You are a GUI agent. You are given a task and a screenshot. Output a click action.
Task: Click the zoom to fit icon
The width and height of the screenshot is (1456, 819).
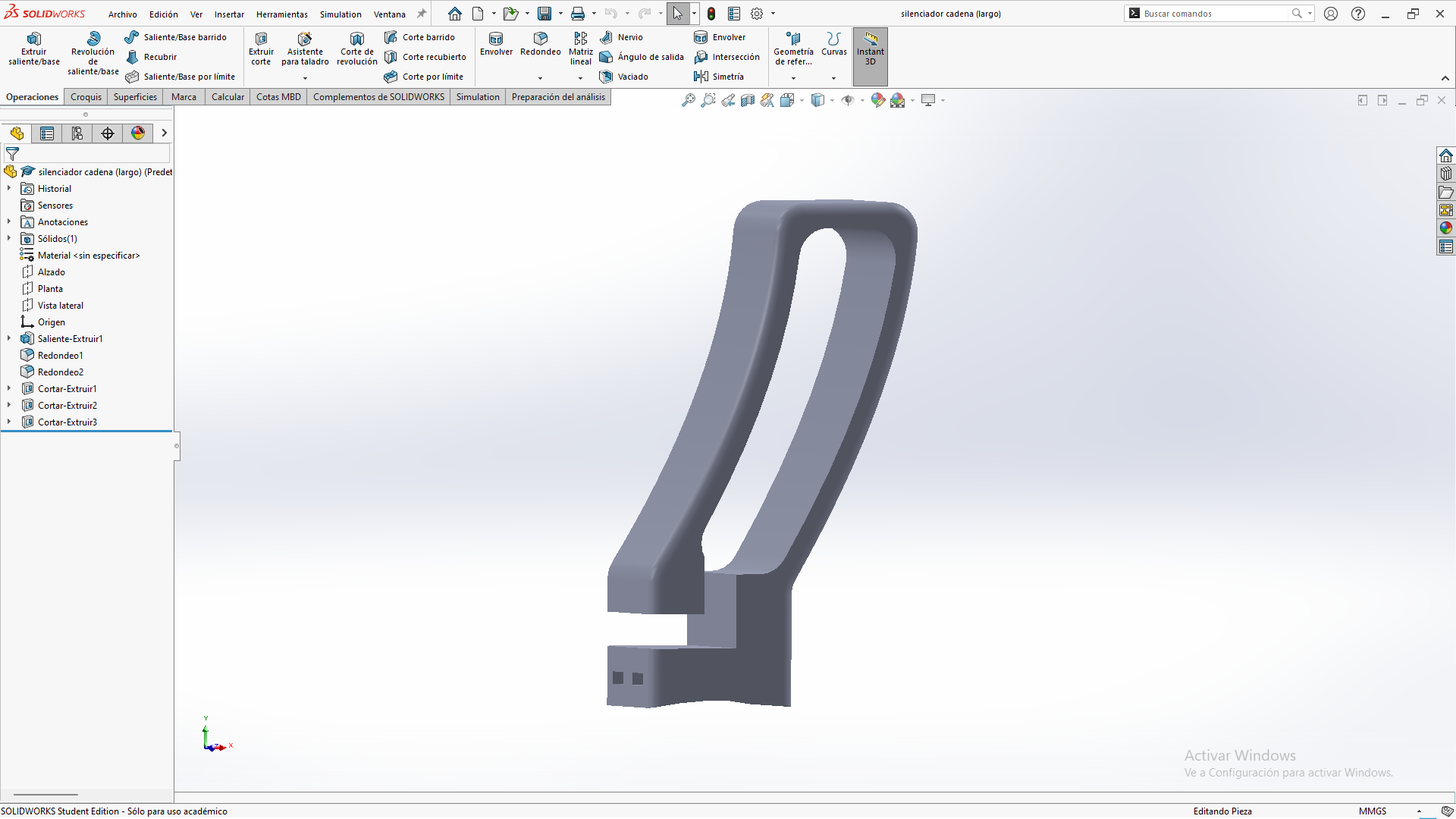(688, 100)
